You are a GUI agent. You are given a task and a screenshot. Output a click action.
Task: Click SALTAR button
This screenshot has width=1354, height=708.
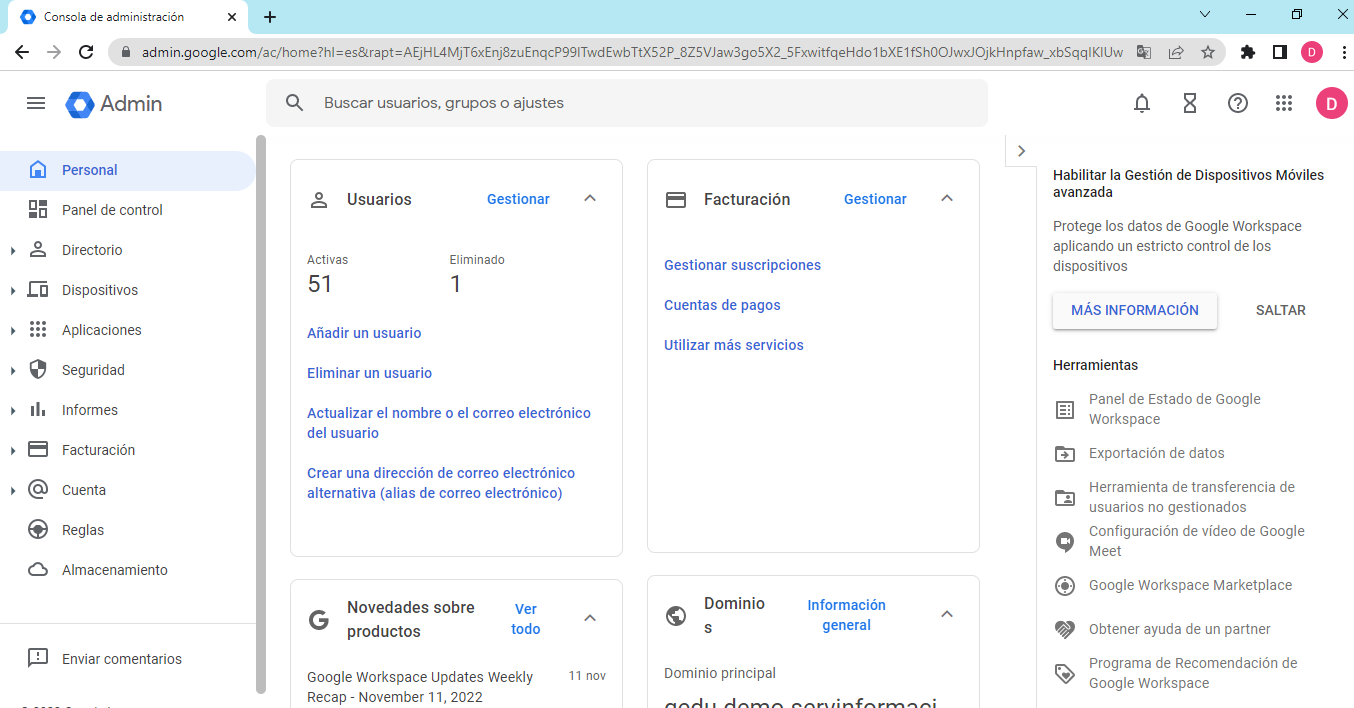pos(1281,310)
